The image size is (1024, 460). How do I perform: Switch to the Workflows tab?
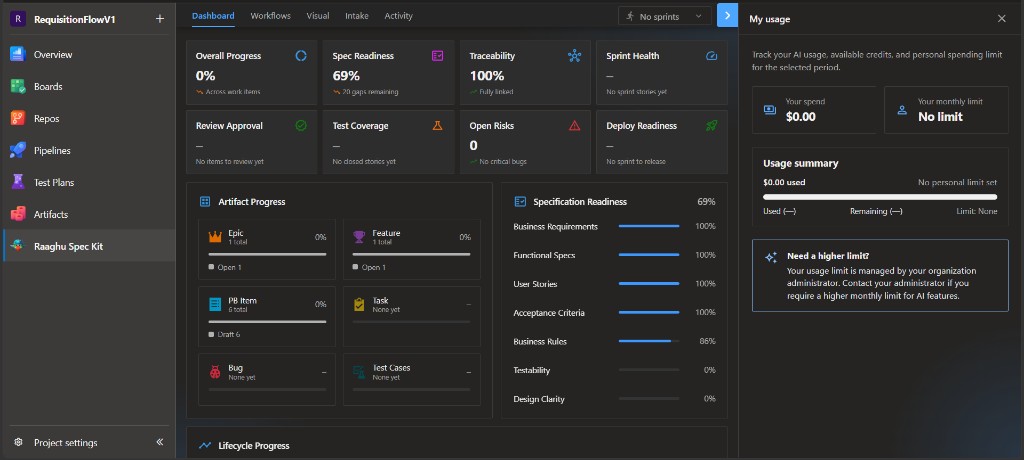point(270,16)
